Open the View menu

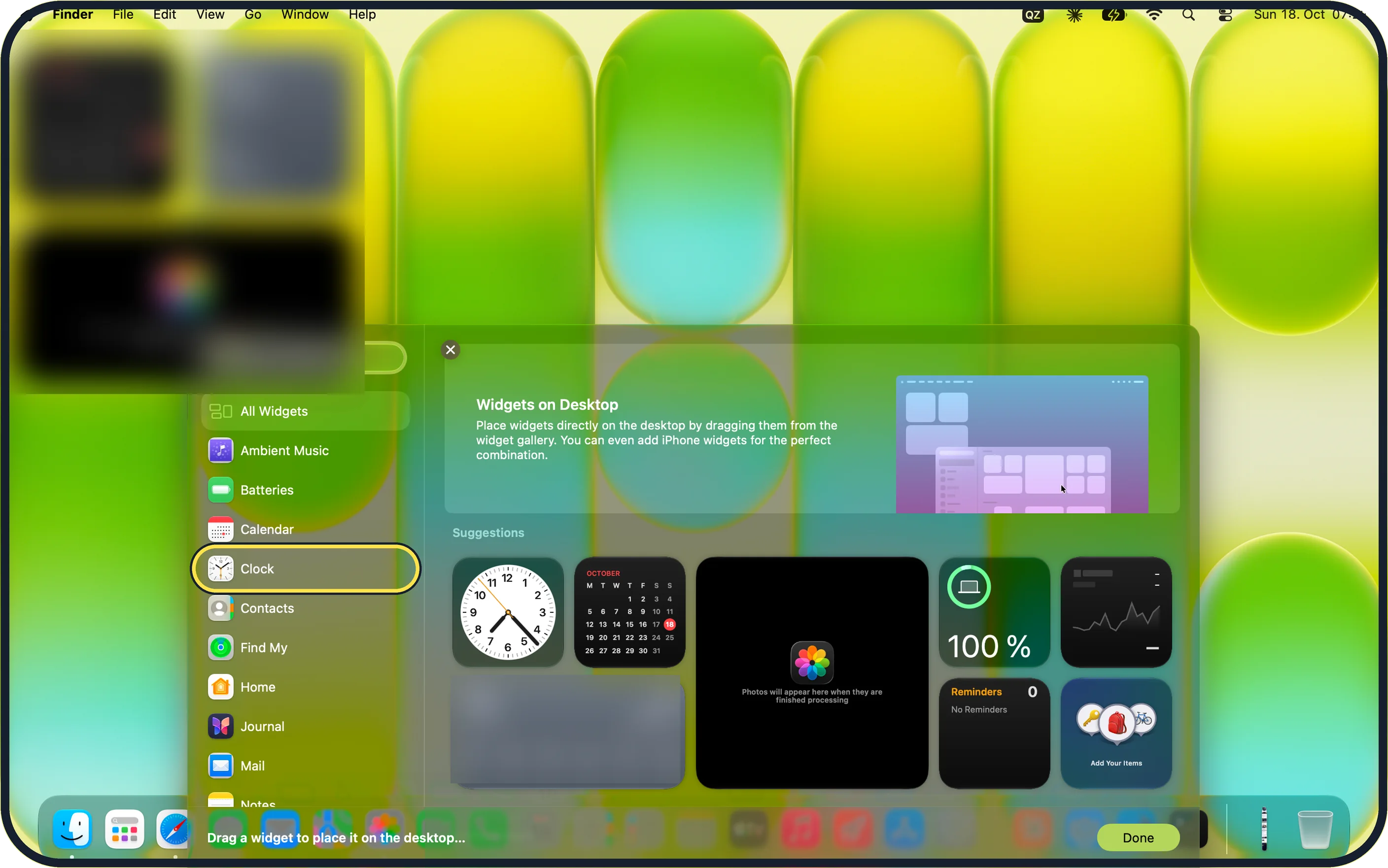click(210, 14)
